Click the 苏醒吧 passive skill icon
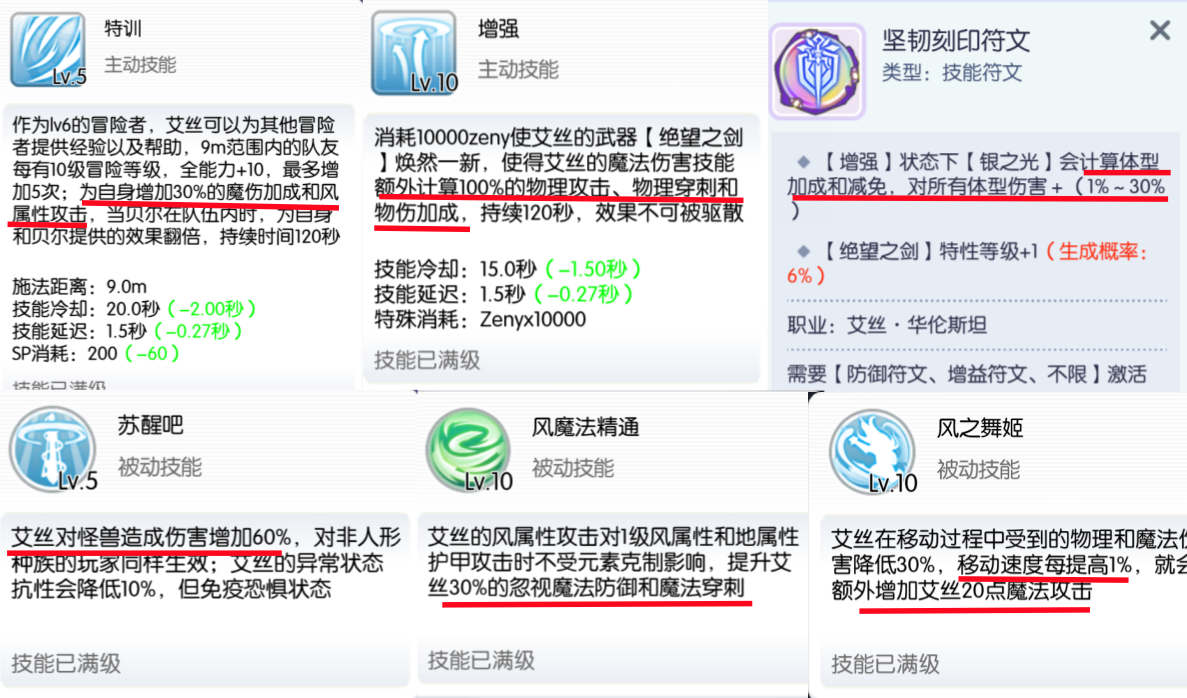Viewport: 1187px width, 698px height. 53,450
